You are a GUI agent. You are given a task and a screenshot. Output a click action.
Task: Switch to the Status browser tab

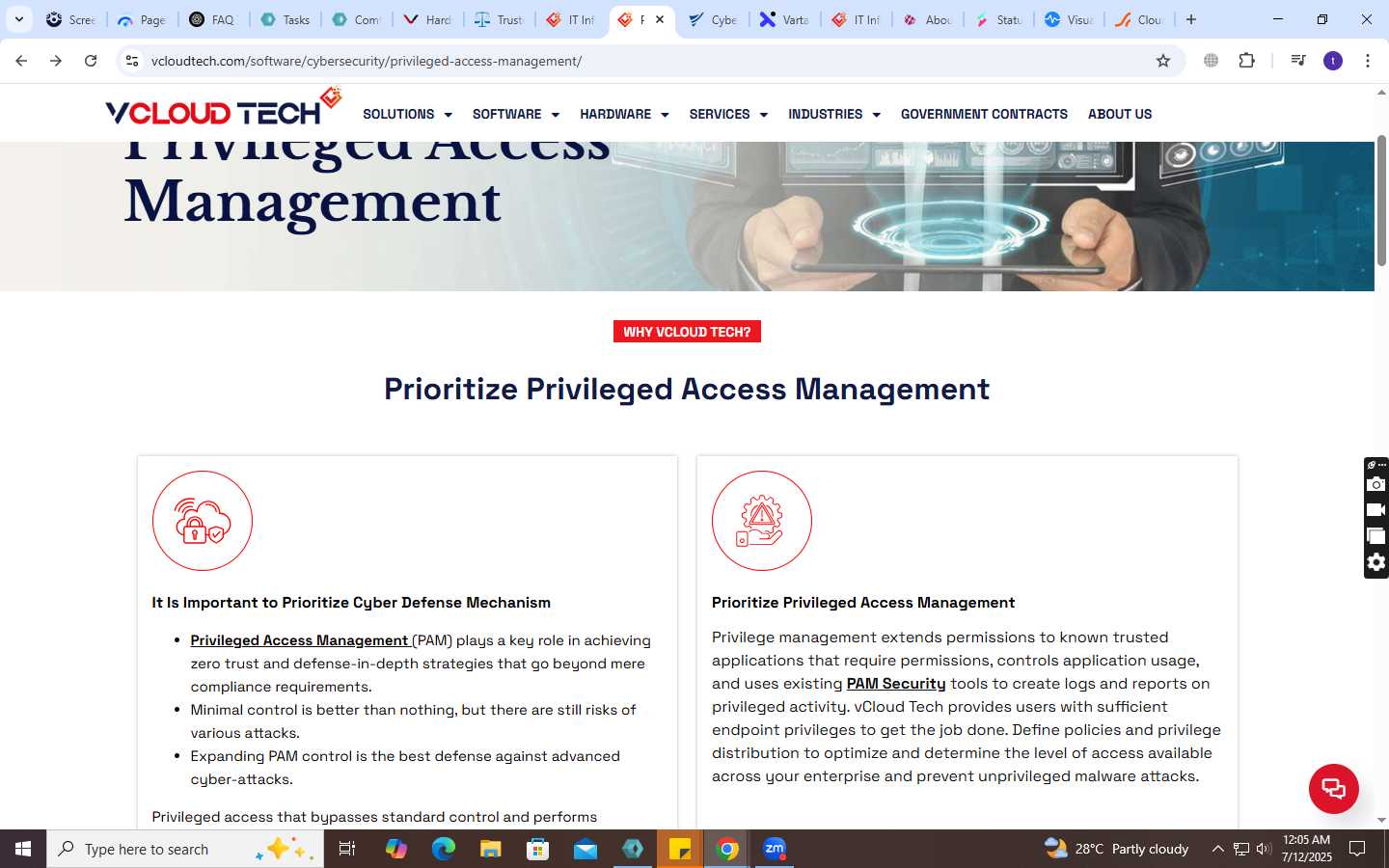pos(999,19)
